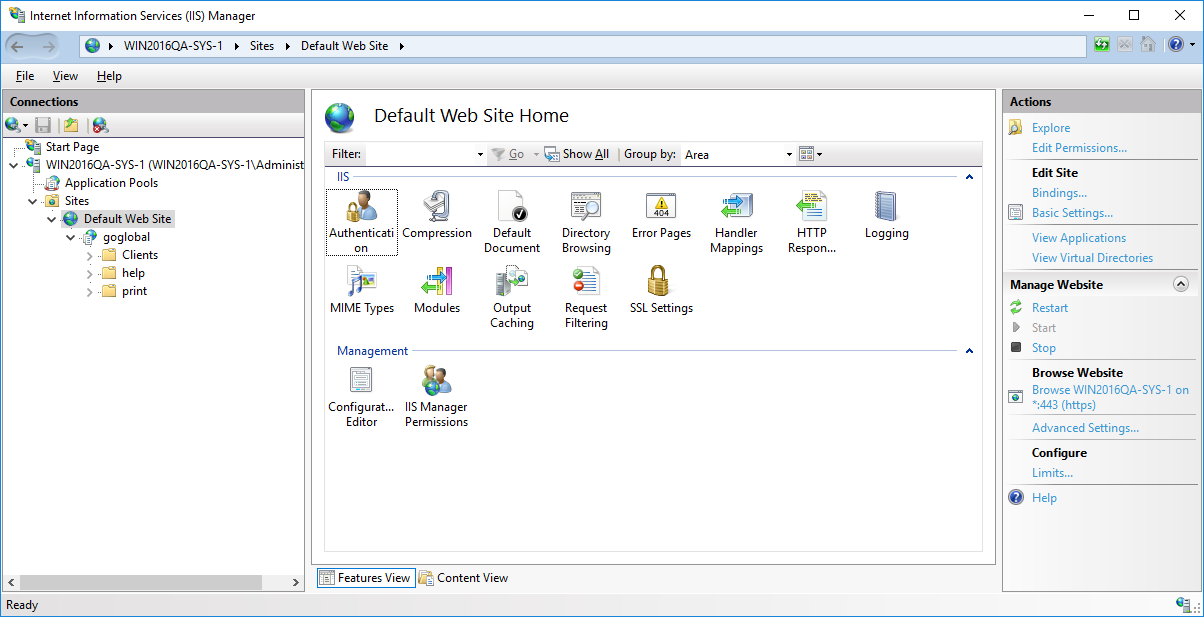Collapse the IIS group section
The width and height of the screenshot is (1204, 617).
(x=968, y=177)
